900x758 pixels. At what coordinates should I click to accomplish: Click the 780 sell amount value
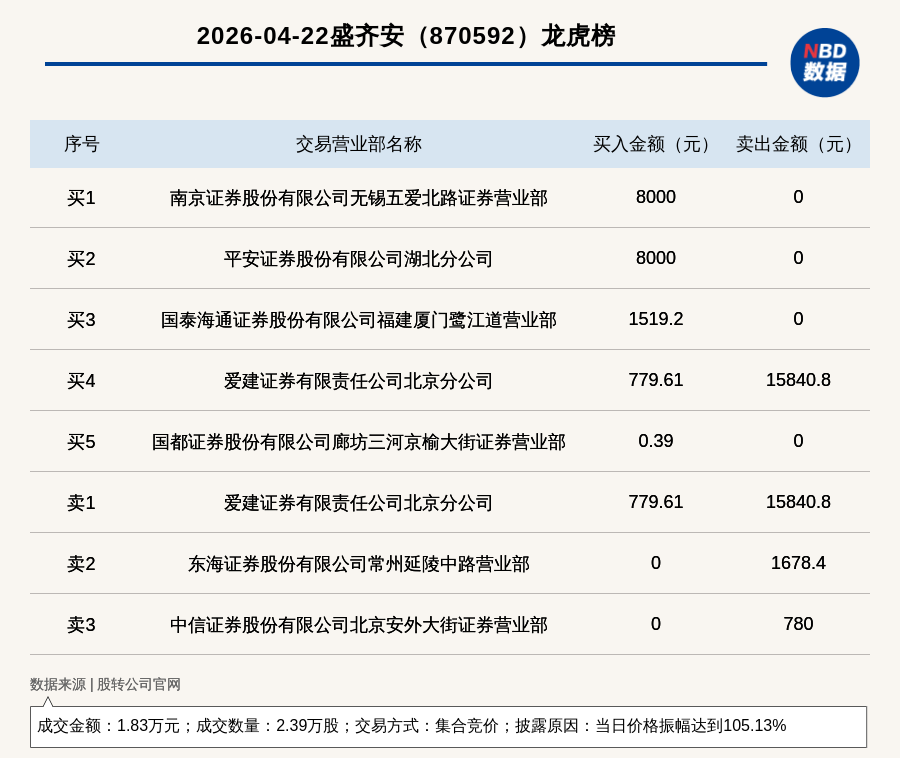pos(798,624)
